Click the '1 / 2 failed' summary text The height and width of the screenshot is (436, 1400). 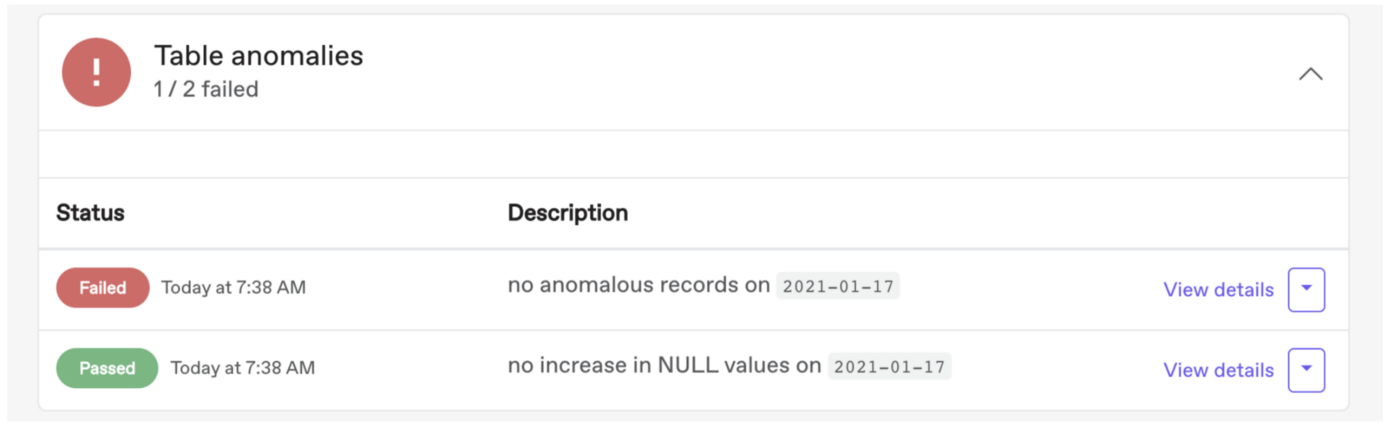[206, 89]
